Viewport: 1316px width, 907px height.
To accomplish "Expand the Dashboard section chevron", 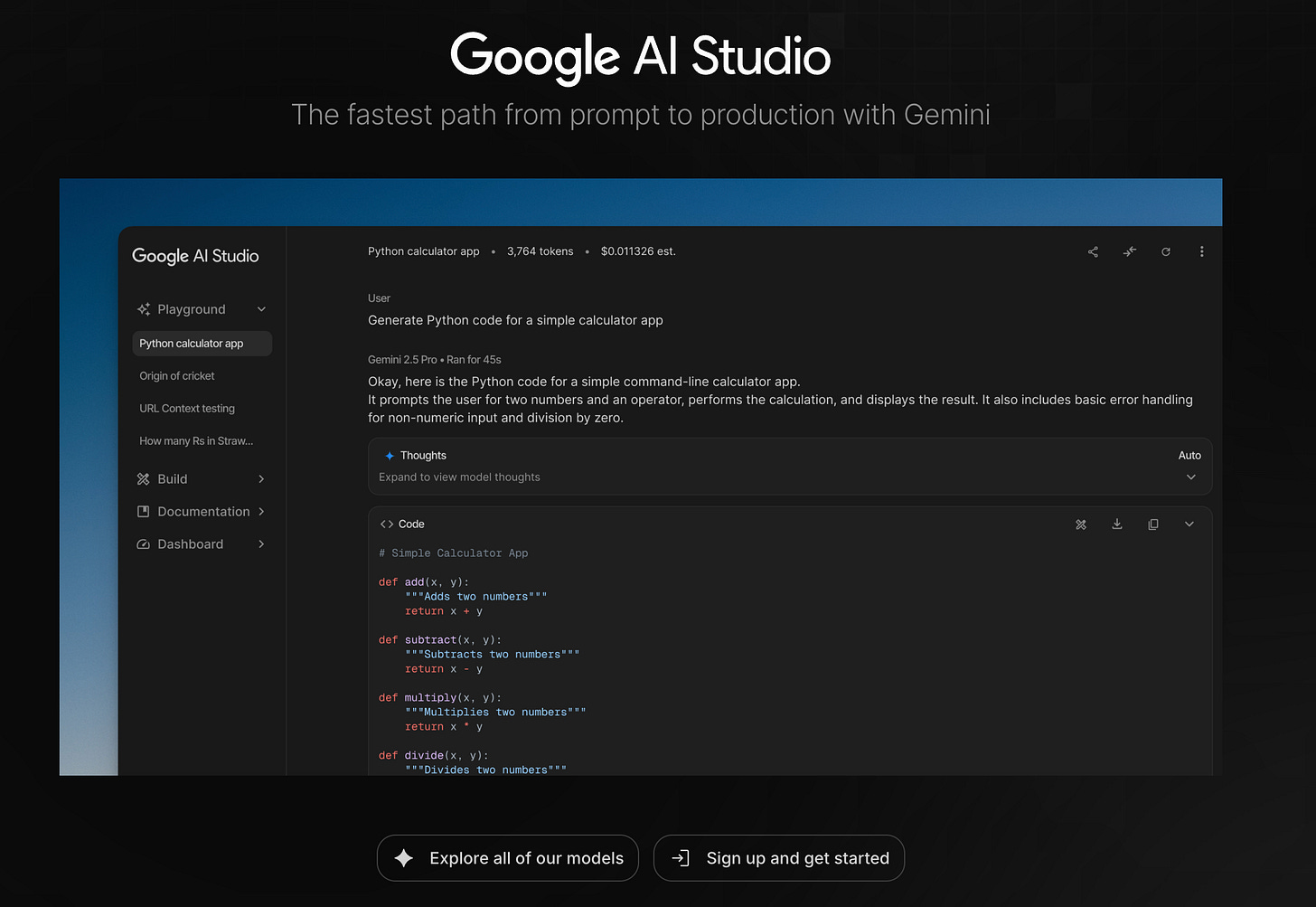I will (x=261, y=544).
